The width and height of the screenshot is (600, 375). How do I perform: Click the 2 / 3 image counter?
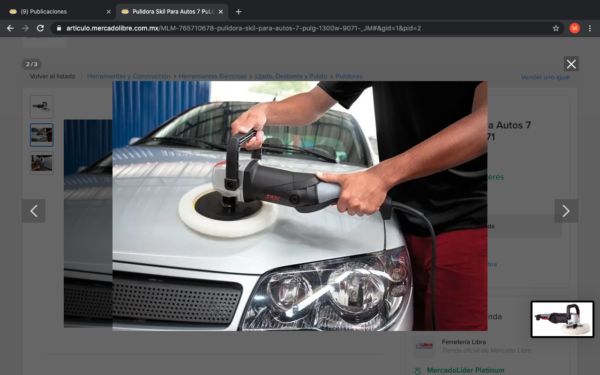click(32, 64)
